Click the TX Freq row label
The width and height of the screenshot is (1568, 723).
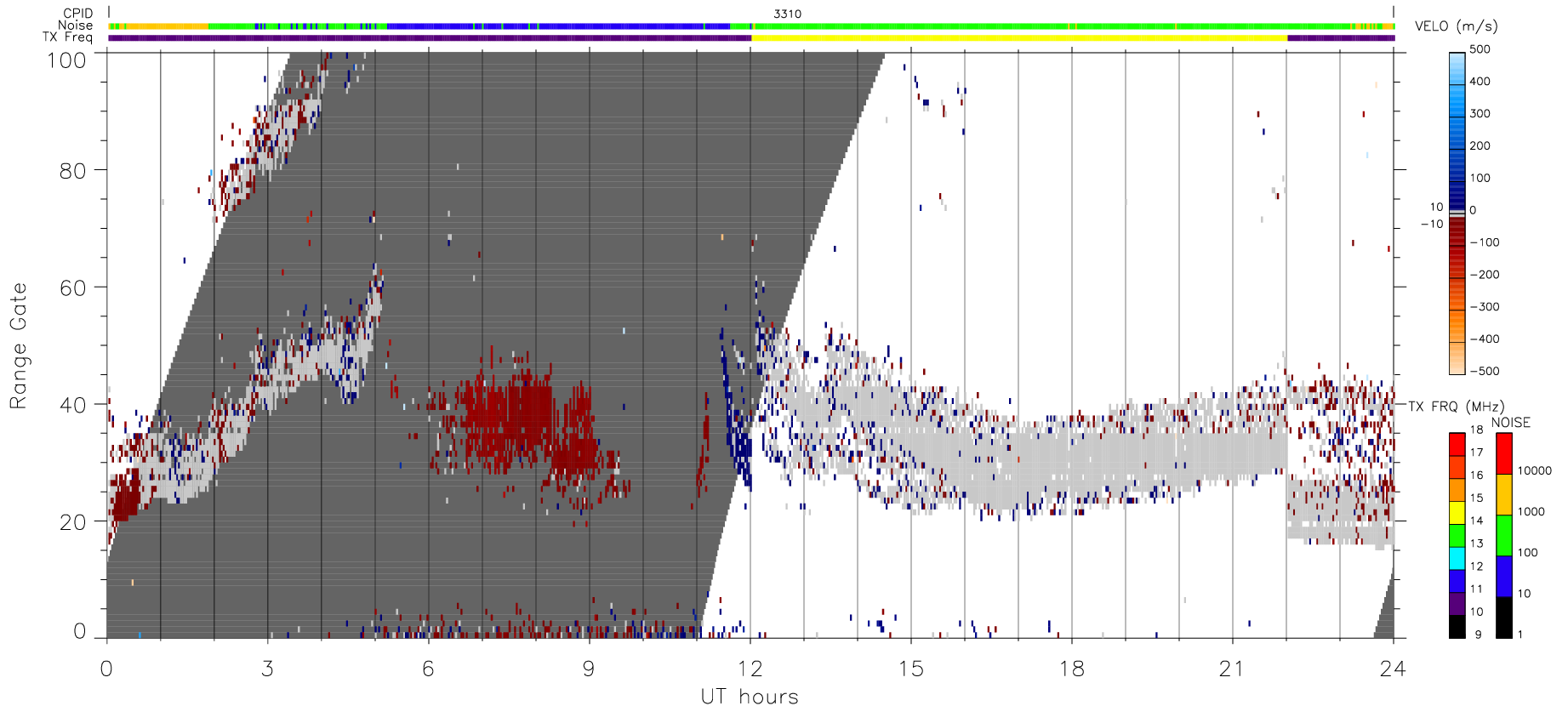pyautogui.click(x=67, y=37)
